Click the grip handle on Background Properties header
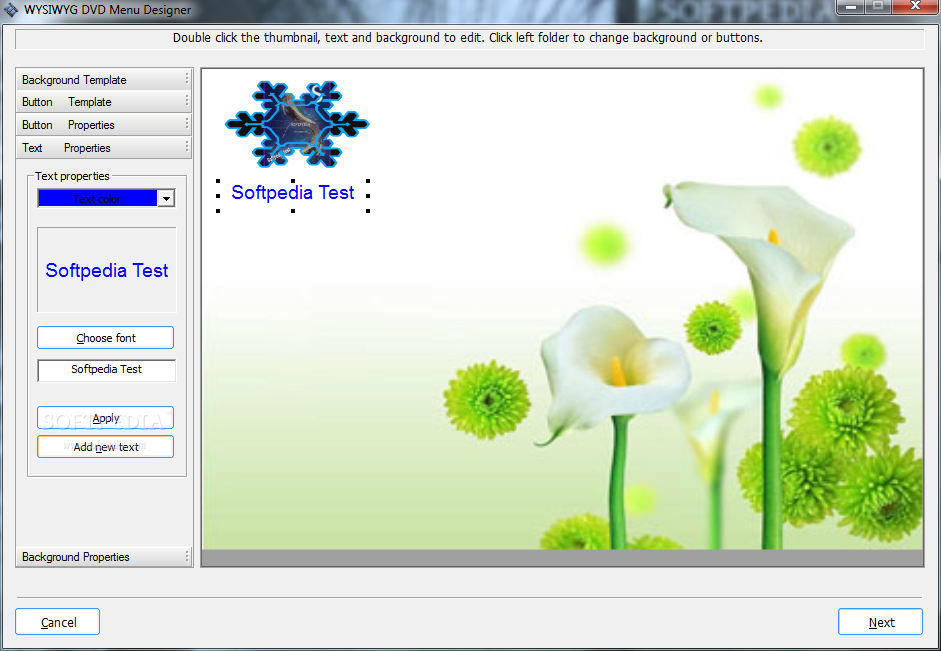The width and height of the screenshot is (941, 651). (187, 556)
